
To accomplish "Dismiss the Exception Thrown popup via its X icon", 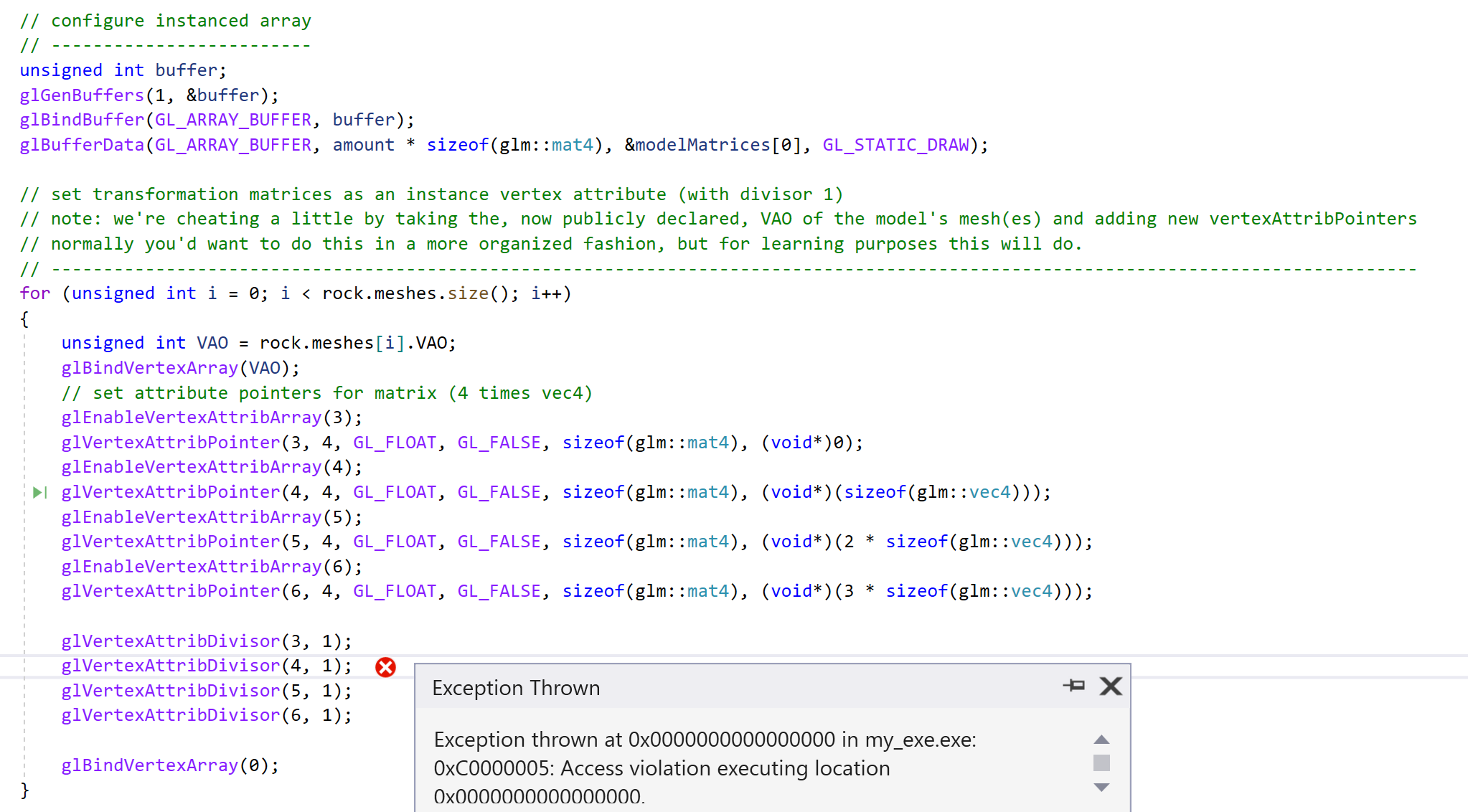I will pos(1111,686).
